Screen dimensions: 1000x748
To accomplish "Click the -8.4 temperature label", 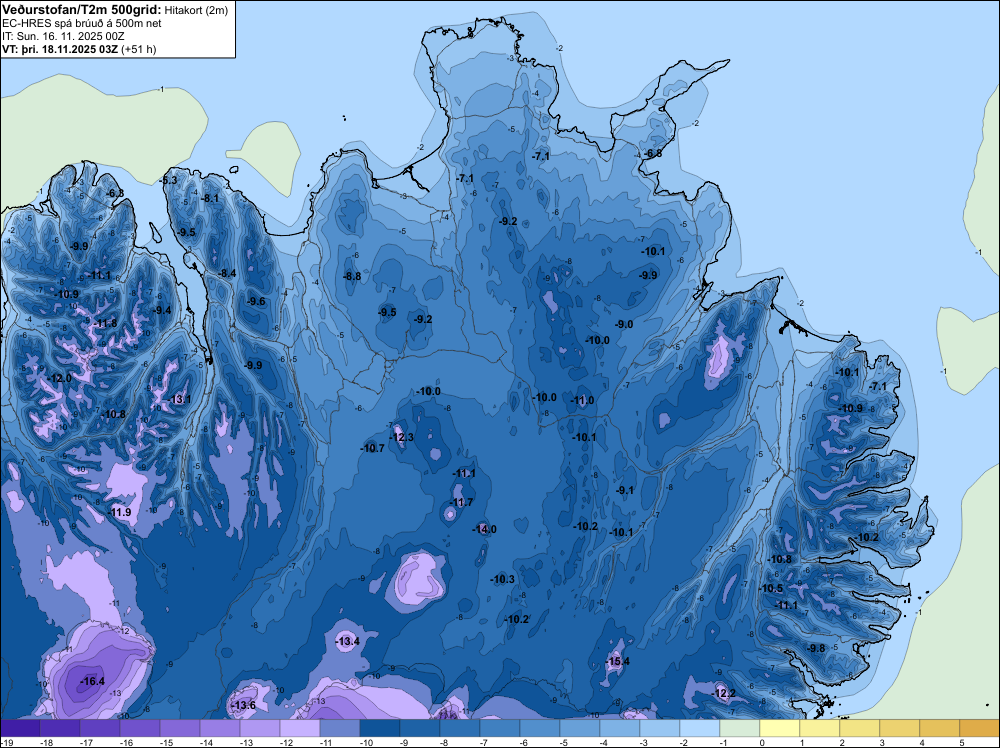I will (226, 274).
